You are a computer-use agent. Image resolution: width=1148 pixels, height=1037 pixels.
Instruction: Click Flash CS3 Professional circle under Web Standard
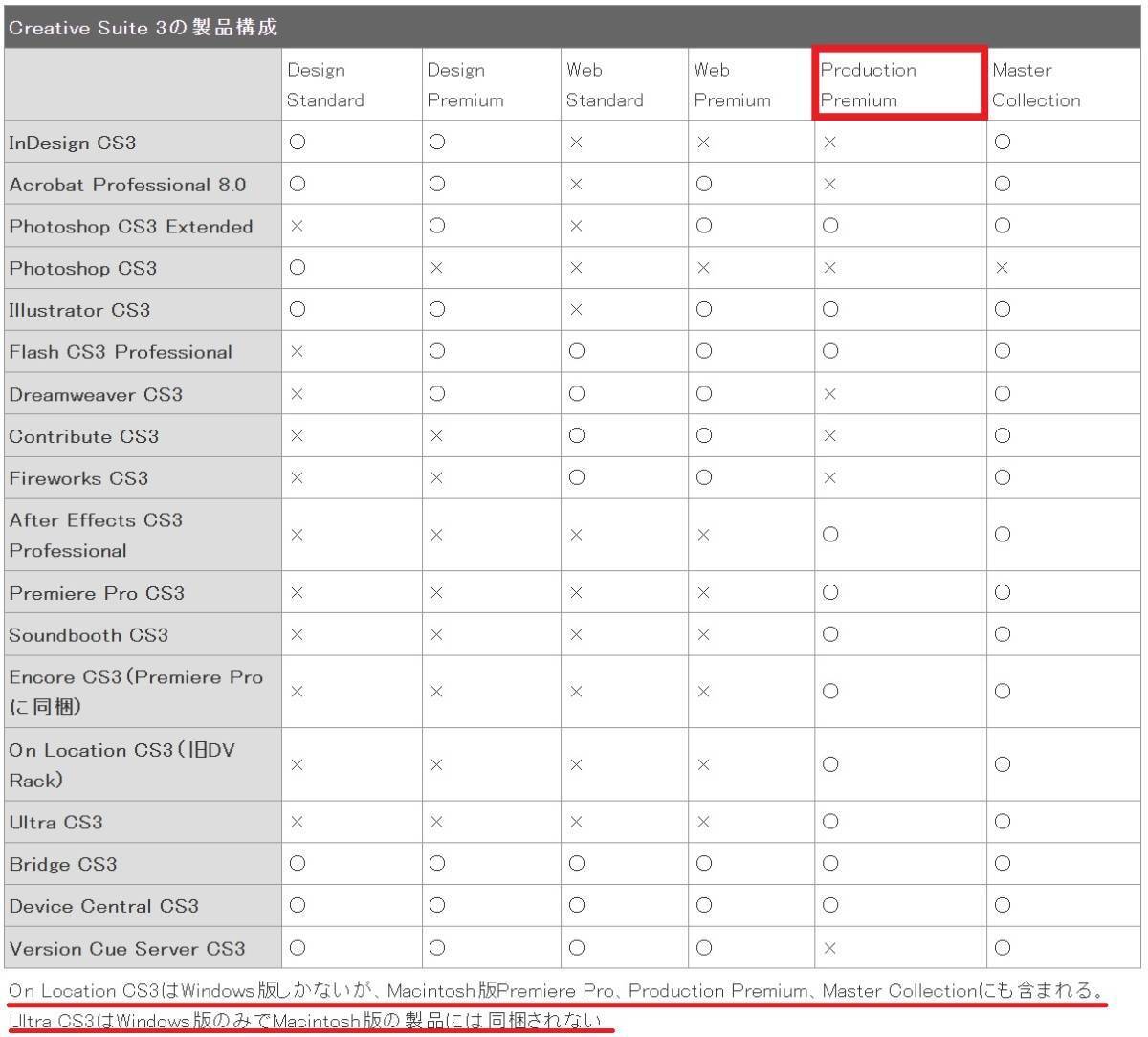pos(576,352)
